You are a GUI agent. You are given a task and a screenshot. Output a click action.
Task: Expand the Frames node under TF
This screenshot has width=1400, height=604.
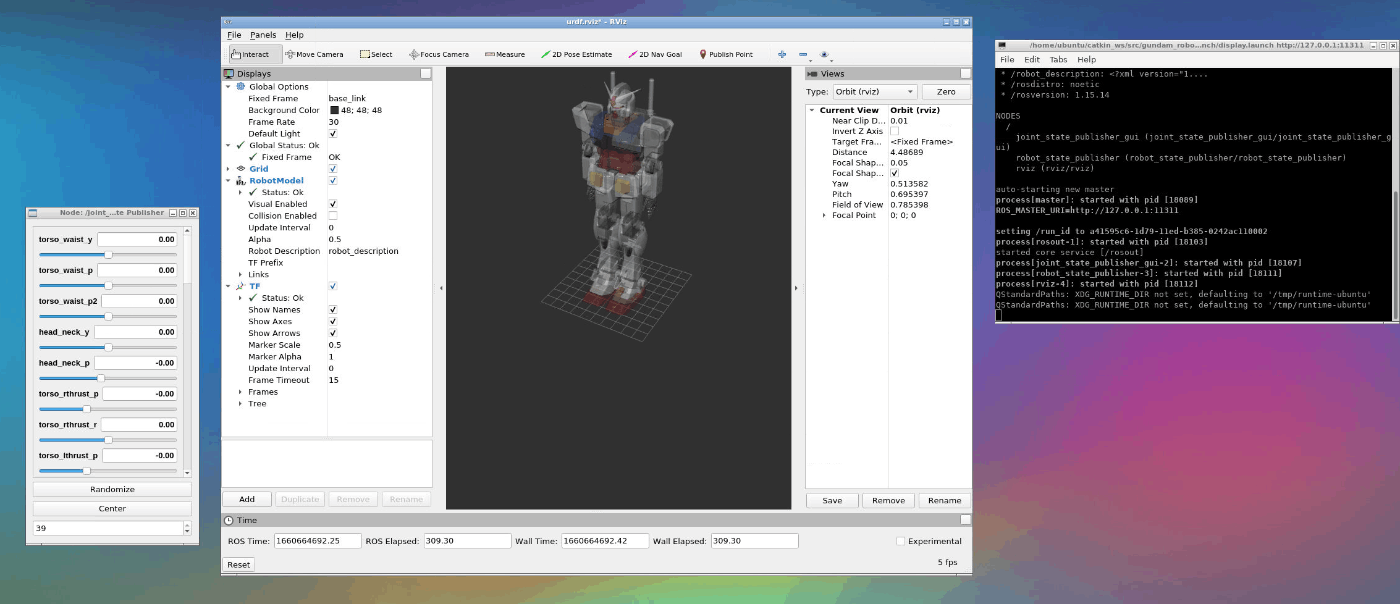tap(240, 392)
